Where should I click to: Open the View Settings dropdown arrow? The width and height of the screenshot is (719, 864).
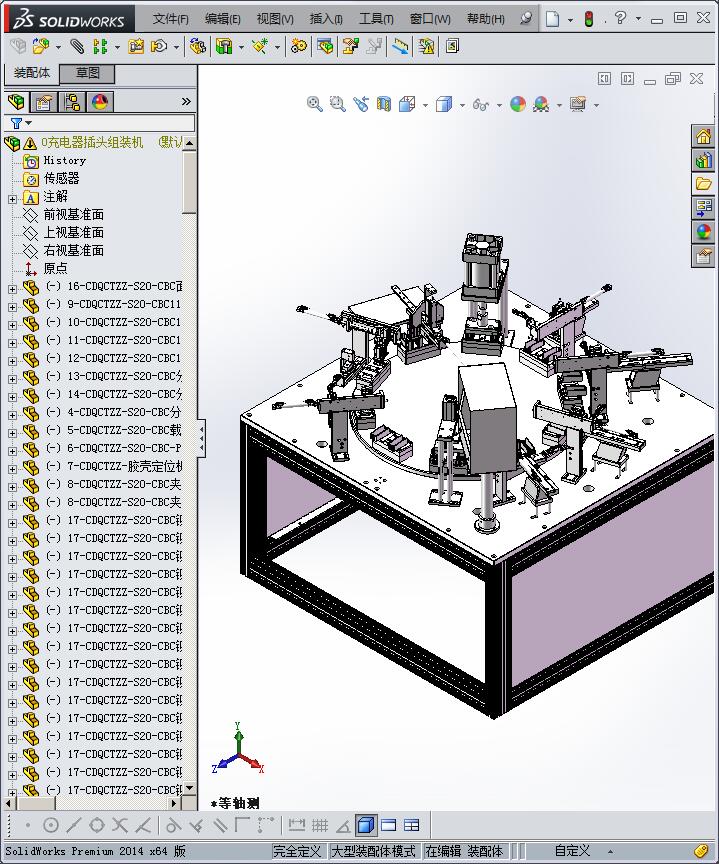(x=596, y=105)
